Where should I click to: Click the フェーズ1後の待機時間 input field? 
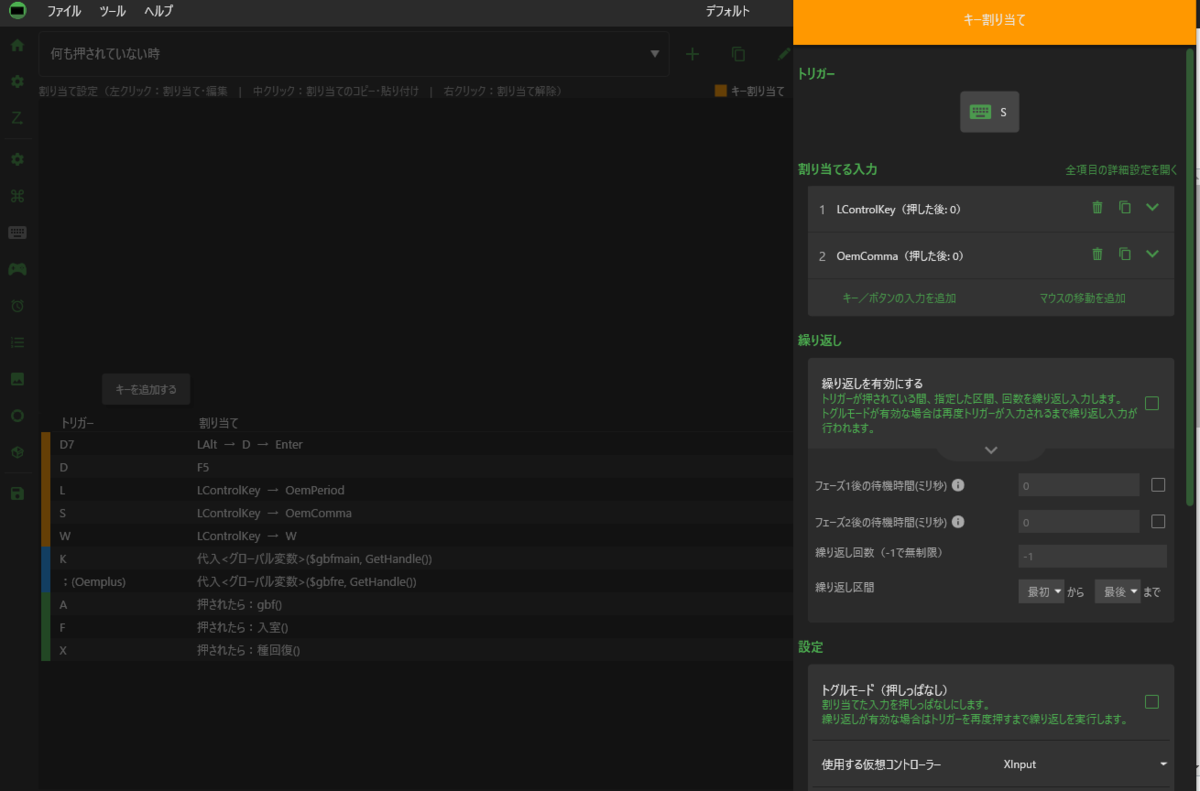[1079, 485]
